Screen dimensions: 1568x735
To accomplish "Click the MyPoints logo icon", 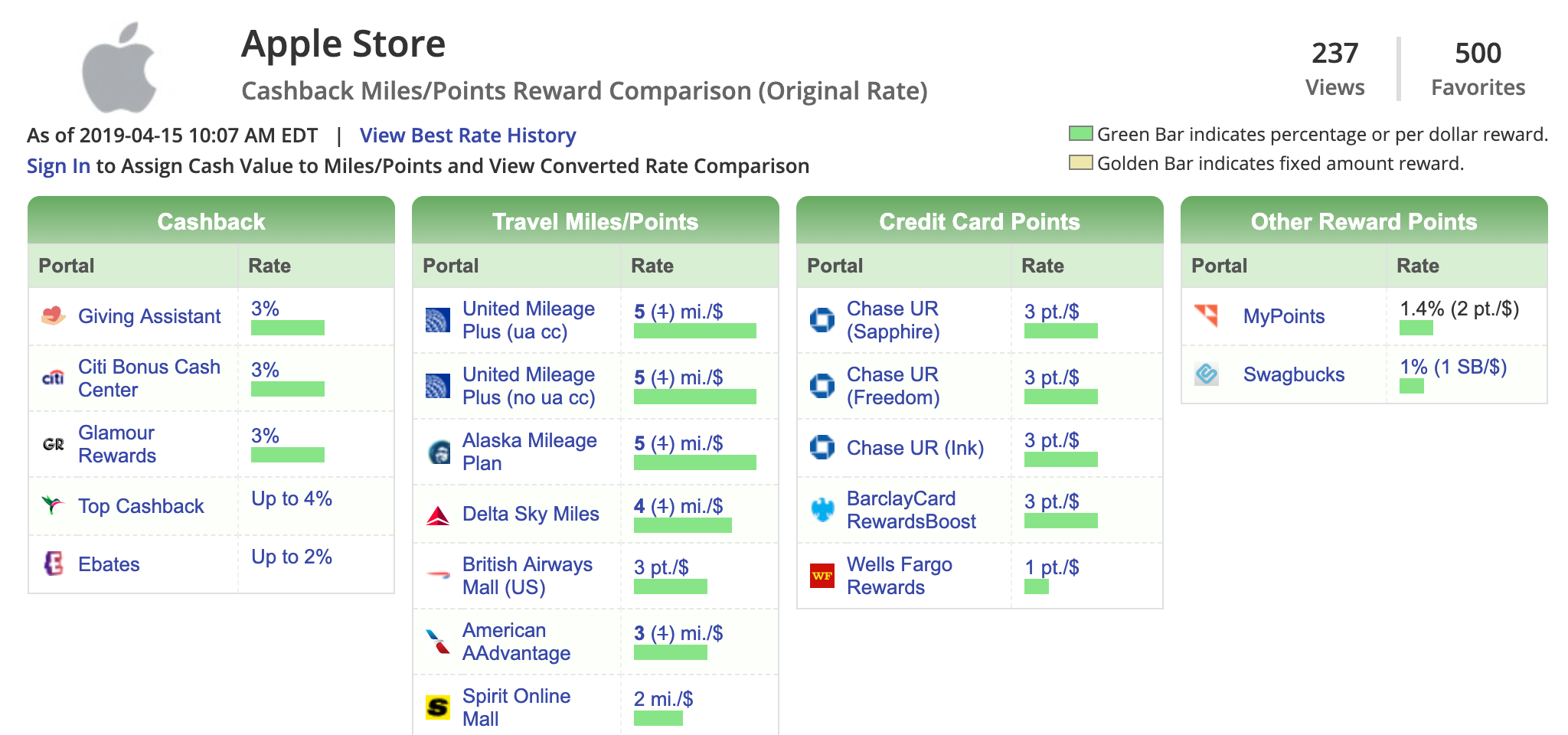I will click(1207, 315).
